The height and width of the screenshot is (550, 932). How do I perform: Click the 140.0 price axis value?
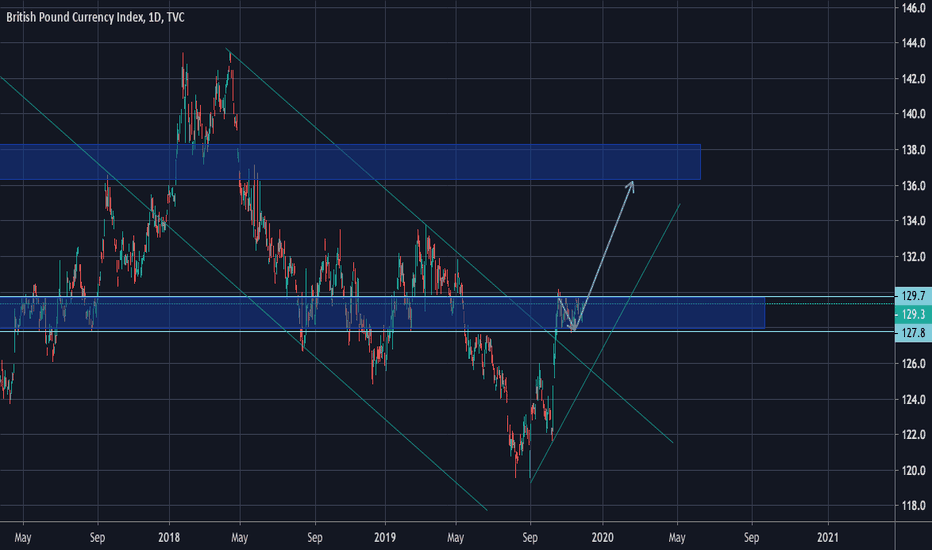(x=914, y=114)
